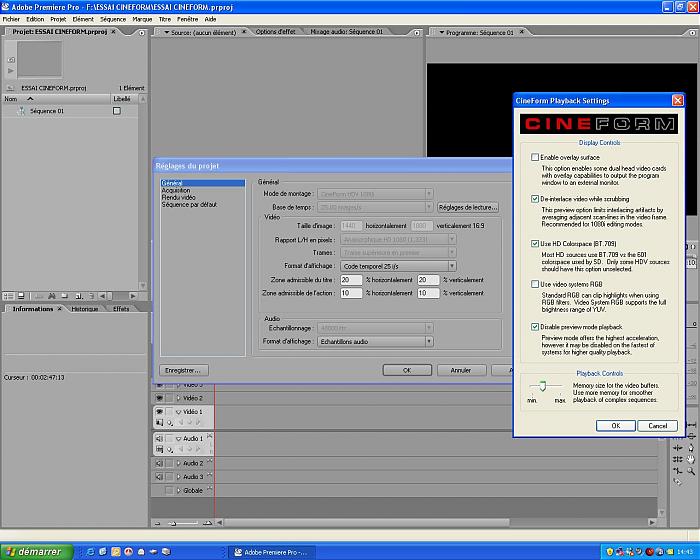Viewport: 700px width, 560px height.
Task: Play the Project panel thumbnail preview
Action: (11, 71)
